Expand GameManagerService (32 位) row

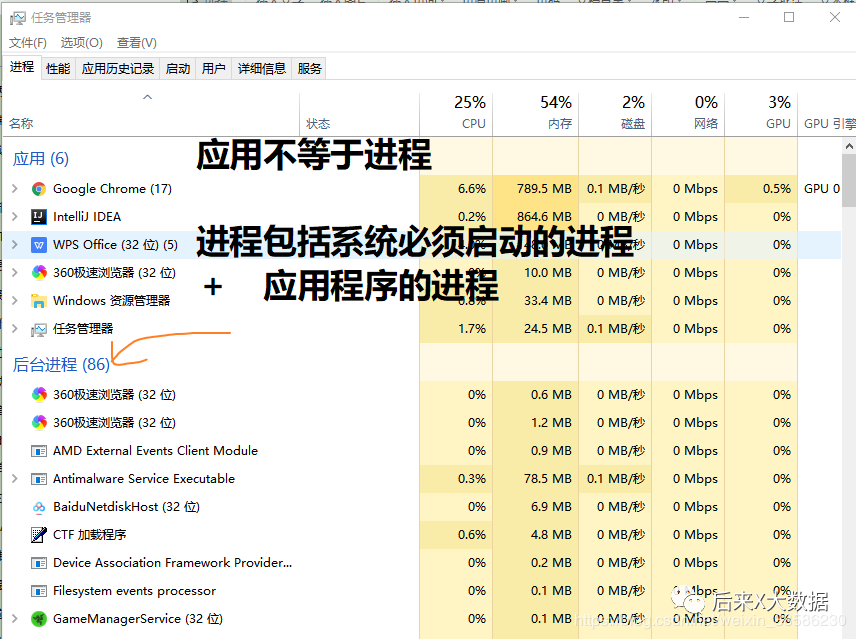(x=15, y=618)
